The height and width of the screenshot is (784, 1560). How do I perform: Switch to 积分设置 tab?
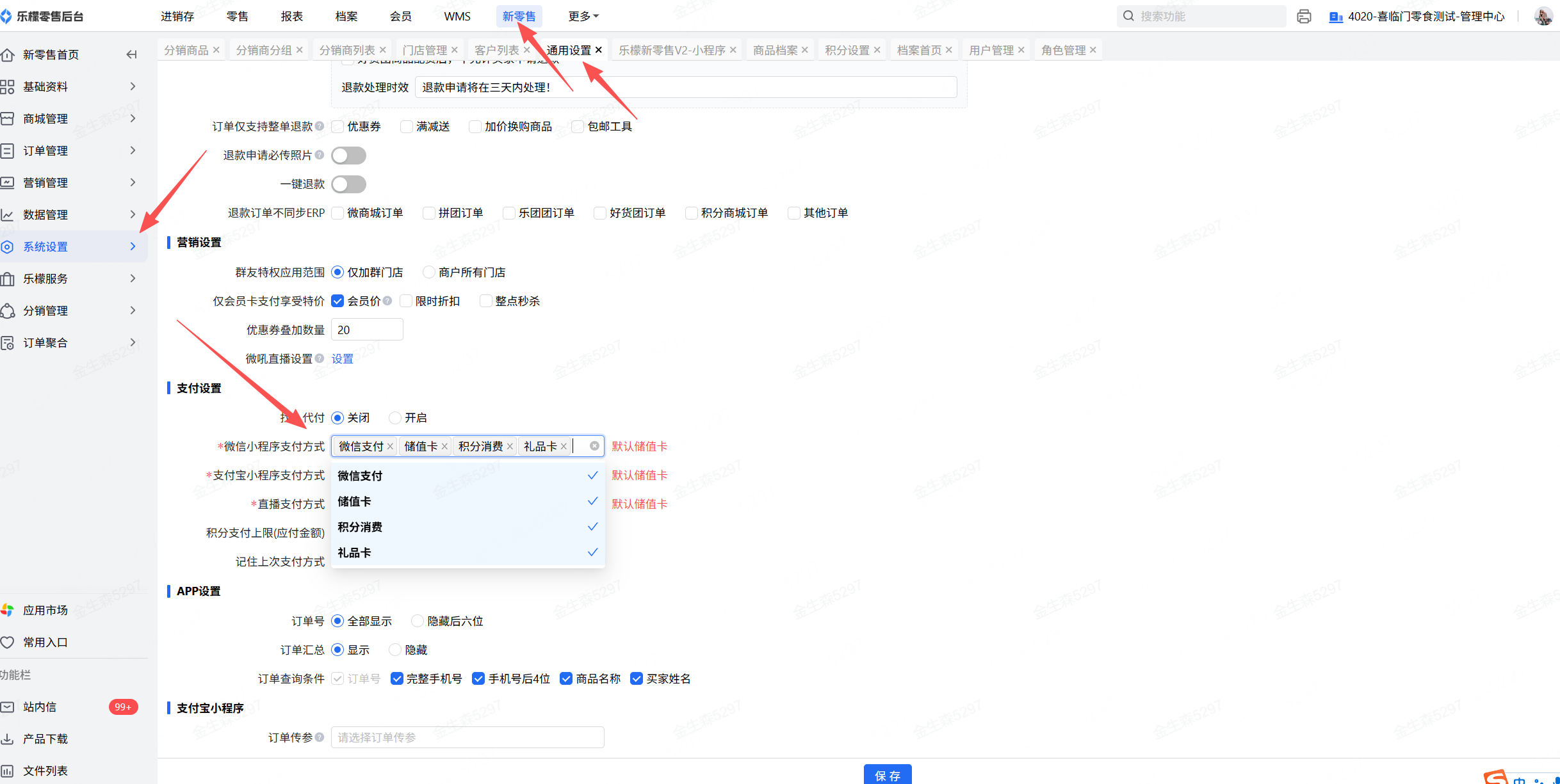pyautogui.click(x=847, y=50)
